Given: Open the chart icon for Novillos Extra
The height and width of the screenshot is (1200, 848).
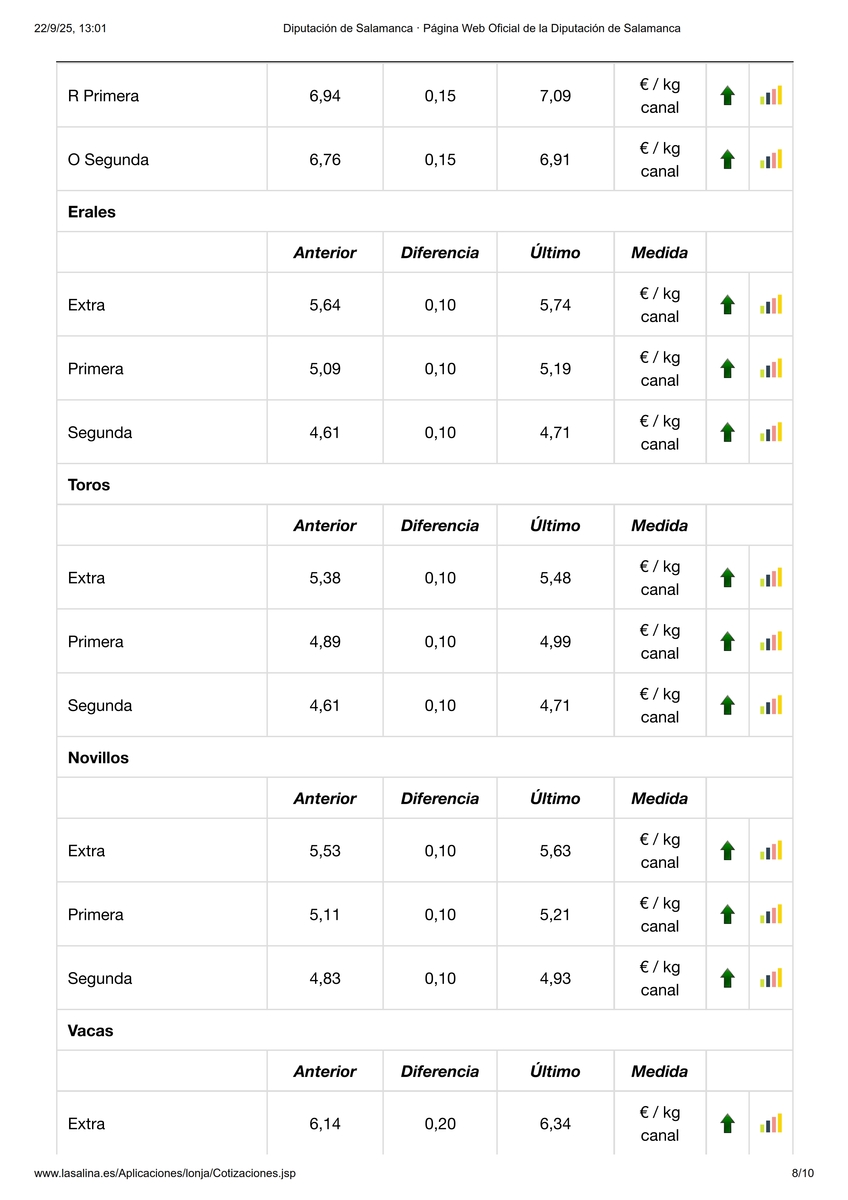Looking at the screenshot, I should coord(771,851).
